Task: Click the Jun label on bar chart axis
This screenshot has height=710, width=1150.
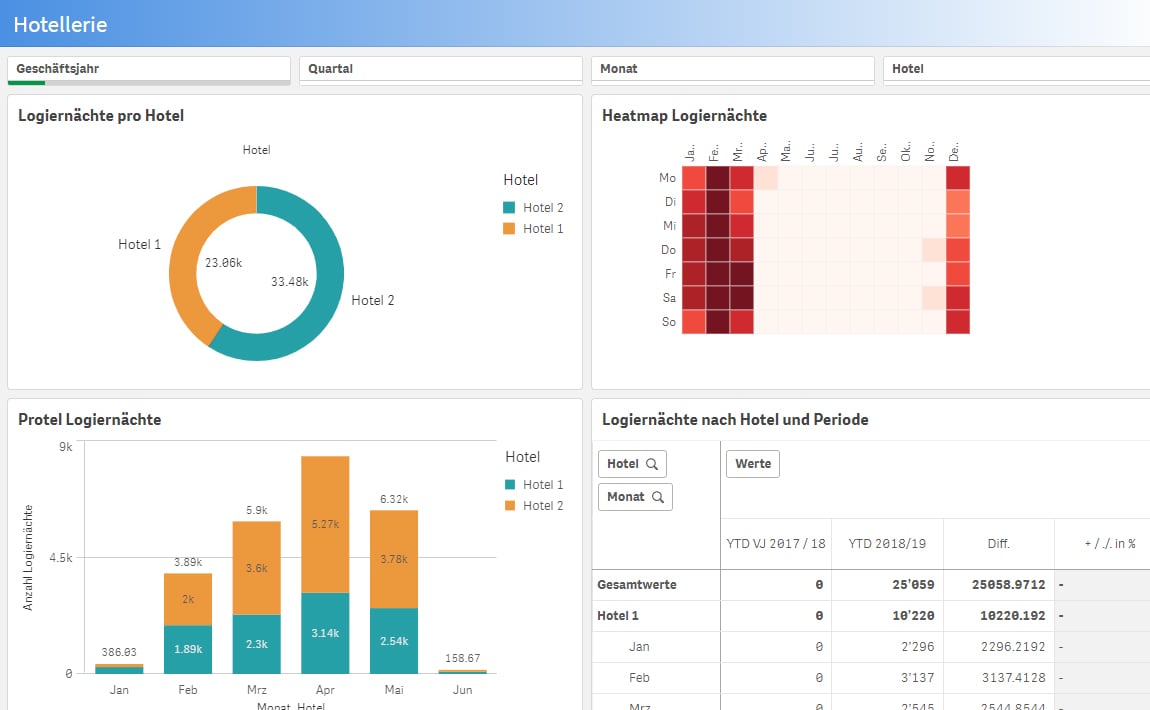Action: (x=462, y=690)
